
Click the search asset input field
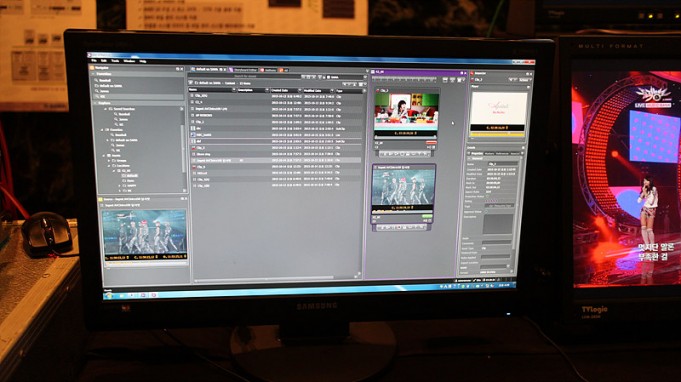coord(245,76)
